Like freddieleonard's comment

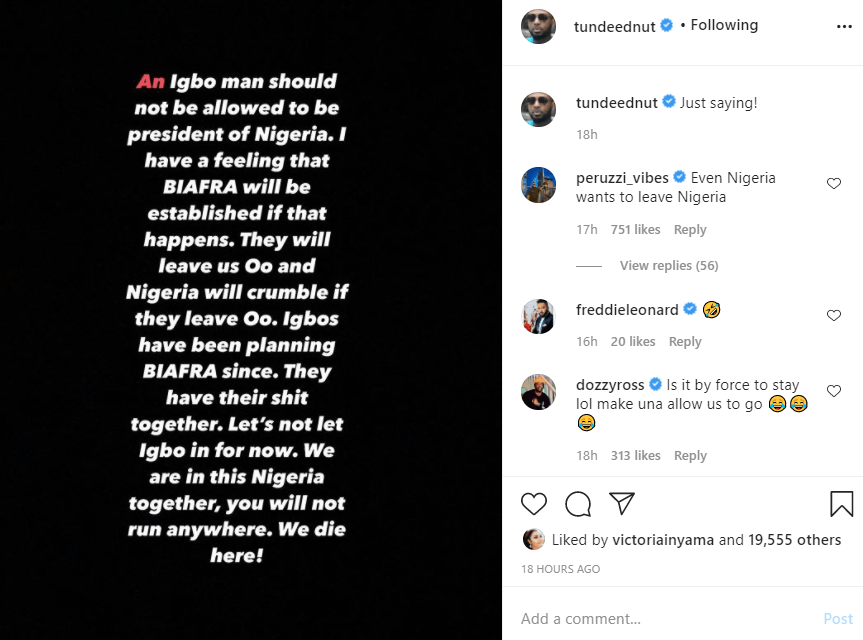(x=834, y=315)
